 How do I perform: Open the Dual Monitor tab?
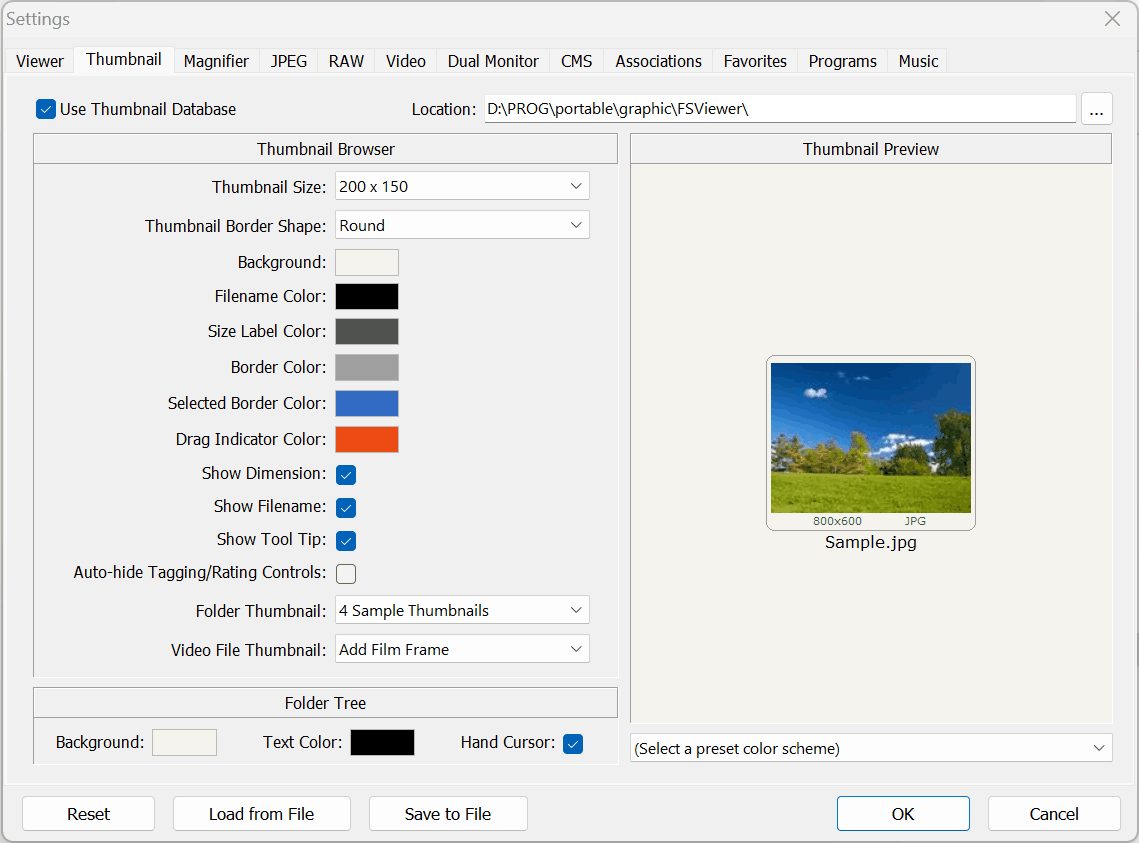[x=493, y=61]
